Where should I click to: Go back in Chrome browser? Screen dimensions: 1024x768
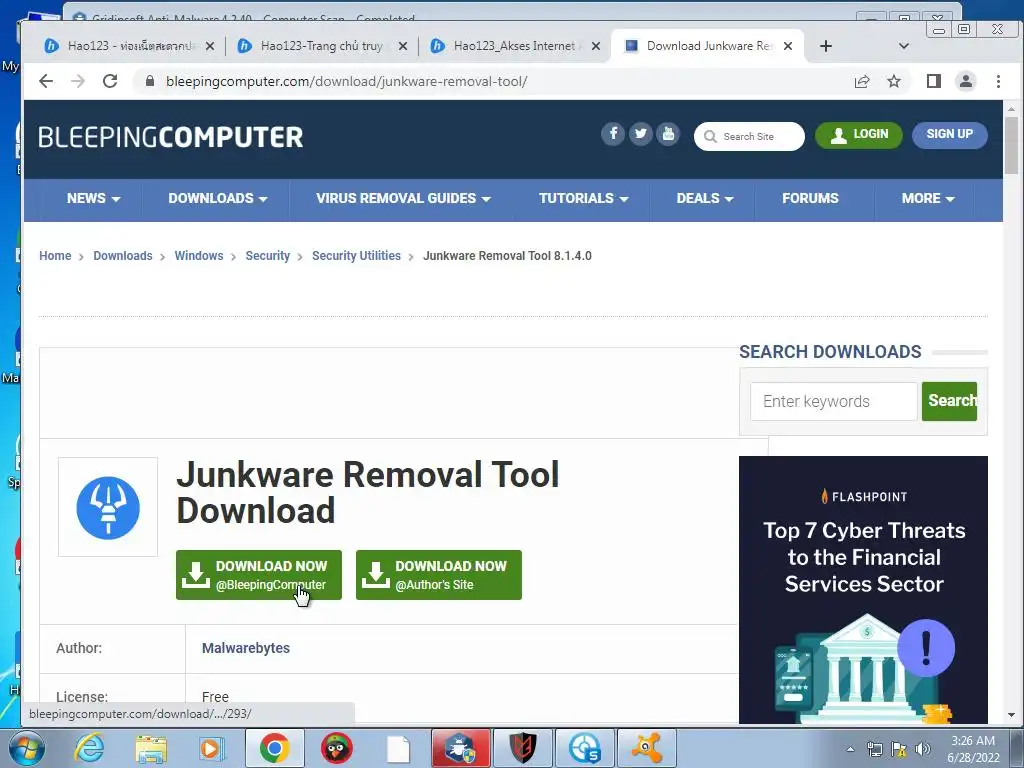click(x=46, y=81)
